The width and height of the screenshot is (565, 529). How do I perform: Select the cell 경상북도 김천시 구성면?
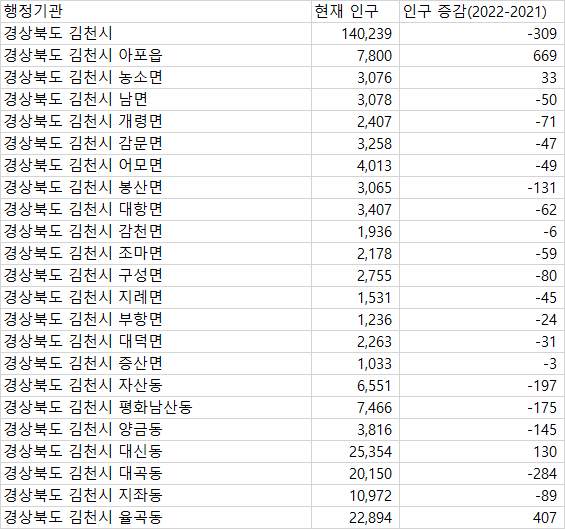pyautogui.click(x=156, y=275)
